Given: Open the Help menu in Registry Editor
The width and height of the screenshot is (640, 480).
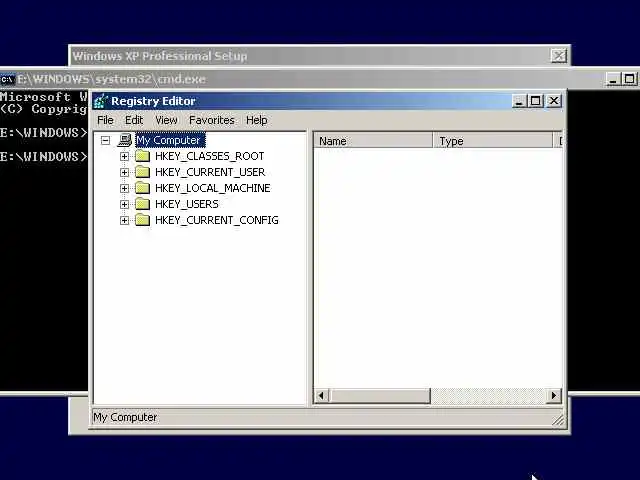Looking at the screenshot, I should [x=256, y=120].
